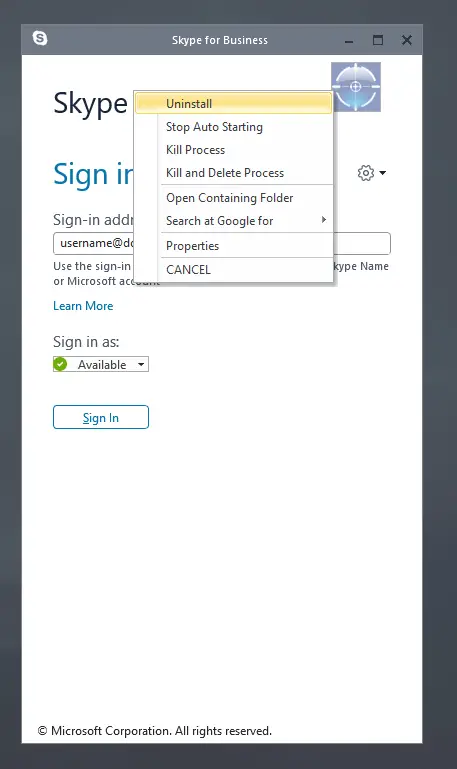Viewport: 457px width, 769px height.
Task: Open the Learn More link
Action: pos(83,306)
